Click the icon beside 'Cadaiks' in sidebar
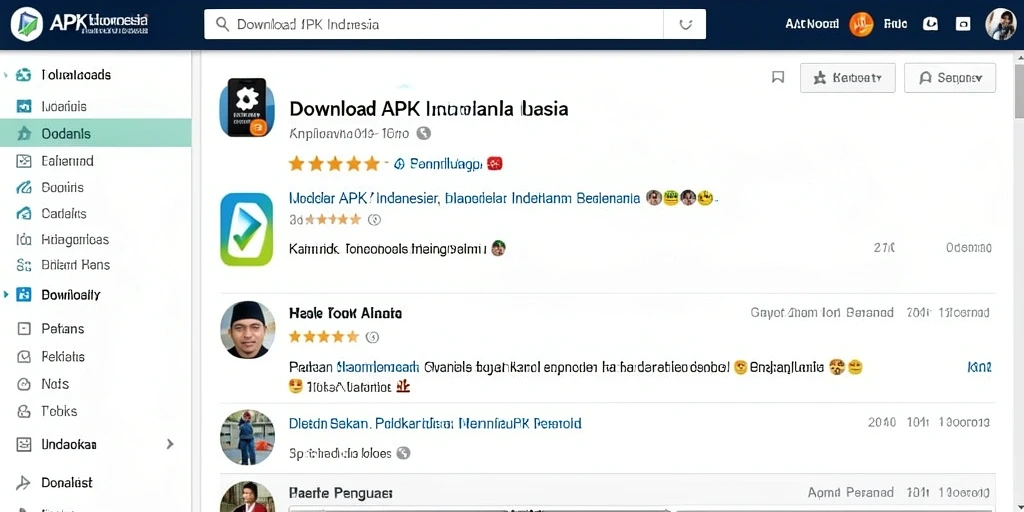Image resolution: width=1024 pixels, height=512 pixels. (24, 213)
